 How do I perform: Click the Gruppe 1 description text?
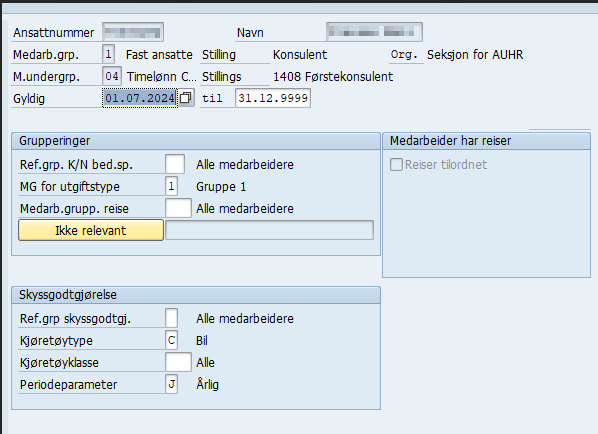(x=221, y=186)
